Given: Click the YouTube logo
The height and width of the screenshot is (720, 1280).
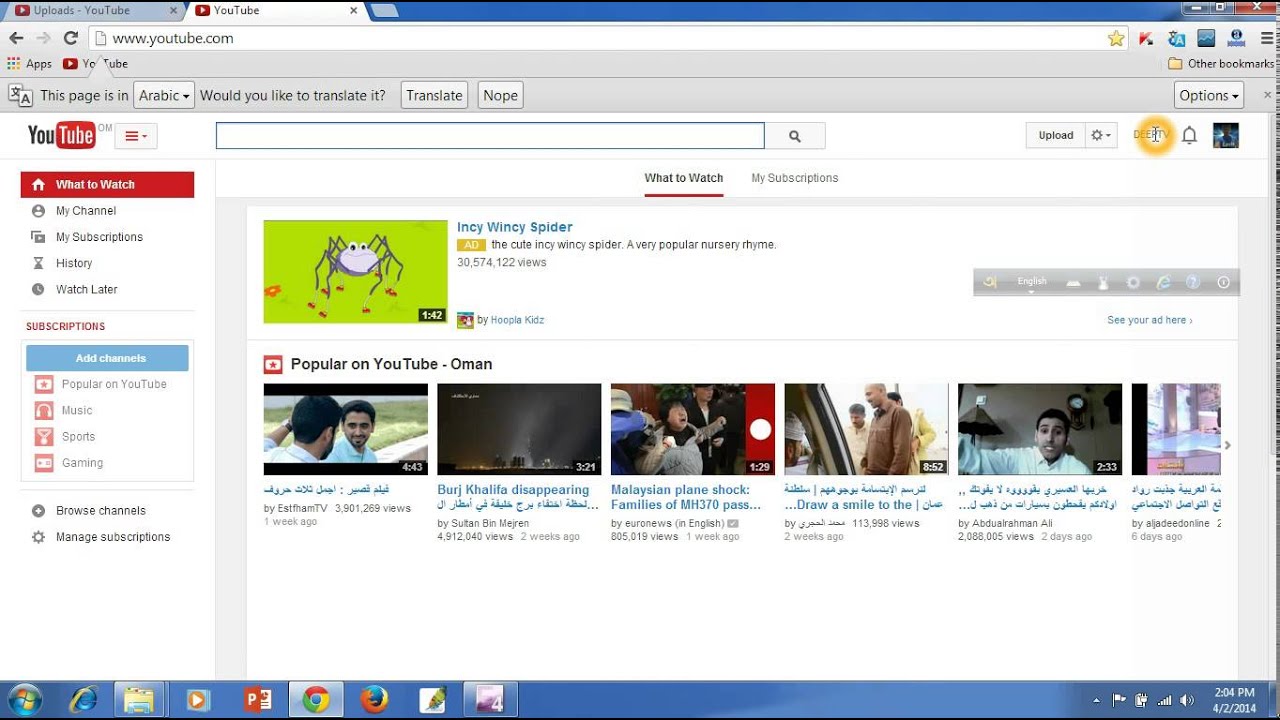Looking at the screenshot, I should [61, 135].
